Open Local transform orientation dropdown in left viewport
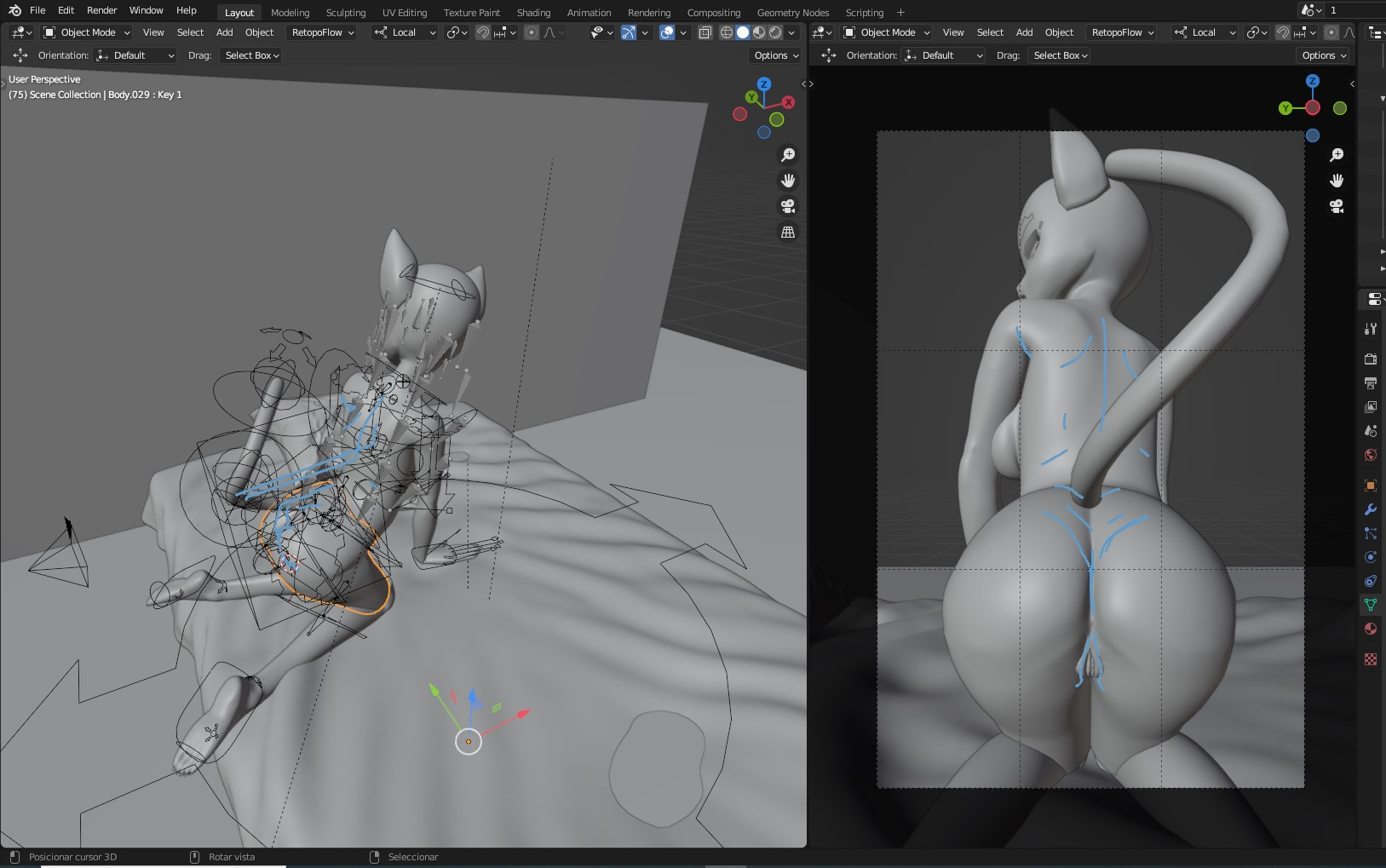 (405, 32)
